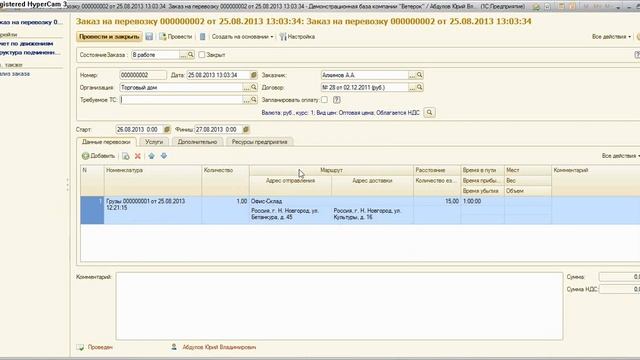Click the Проведен status icon at bottom
This screenshot has height=360, width=640.
[80, 347]
